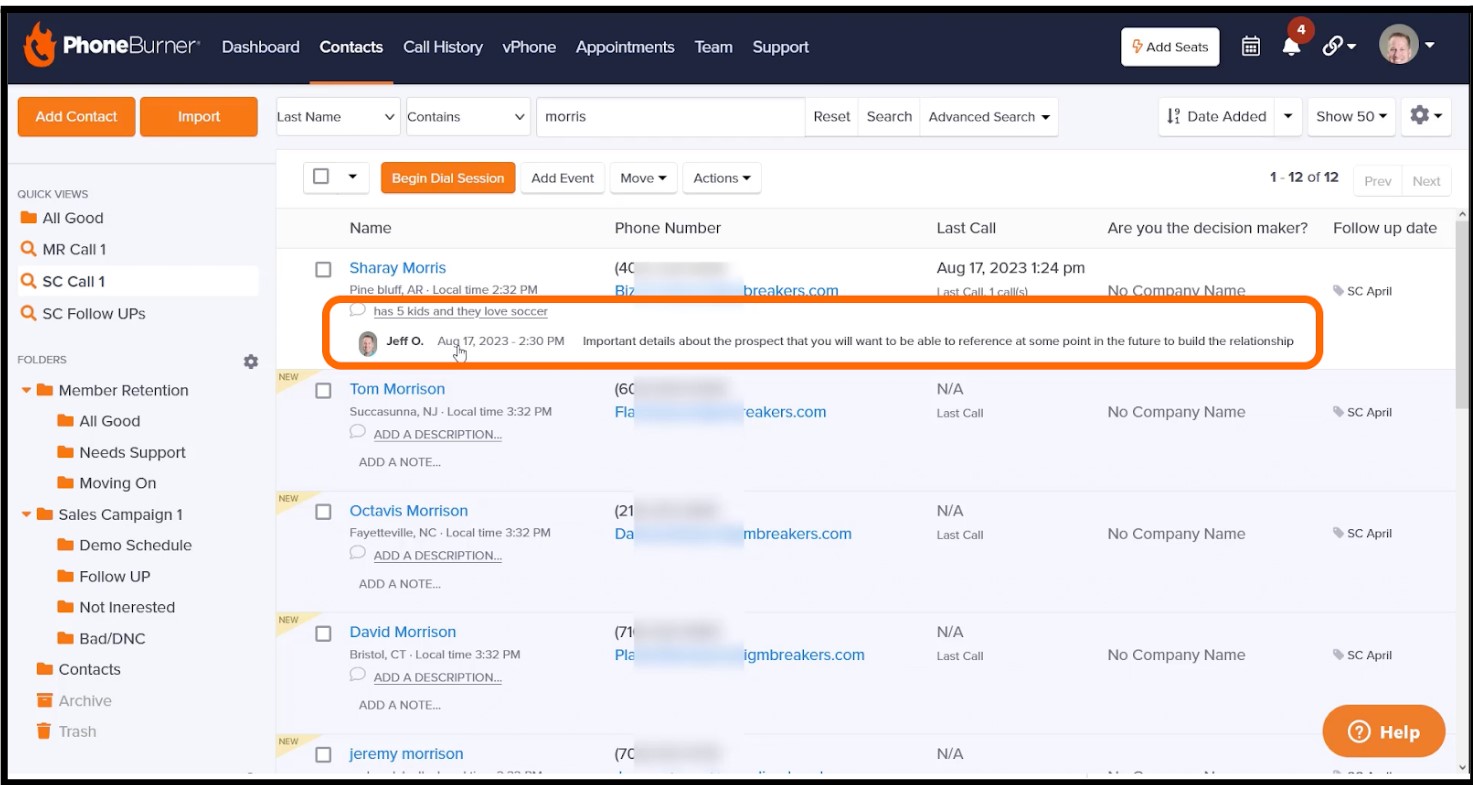Open Call History tab
1473x785 pixels.
tap(443, 47)
